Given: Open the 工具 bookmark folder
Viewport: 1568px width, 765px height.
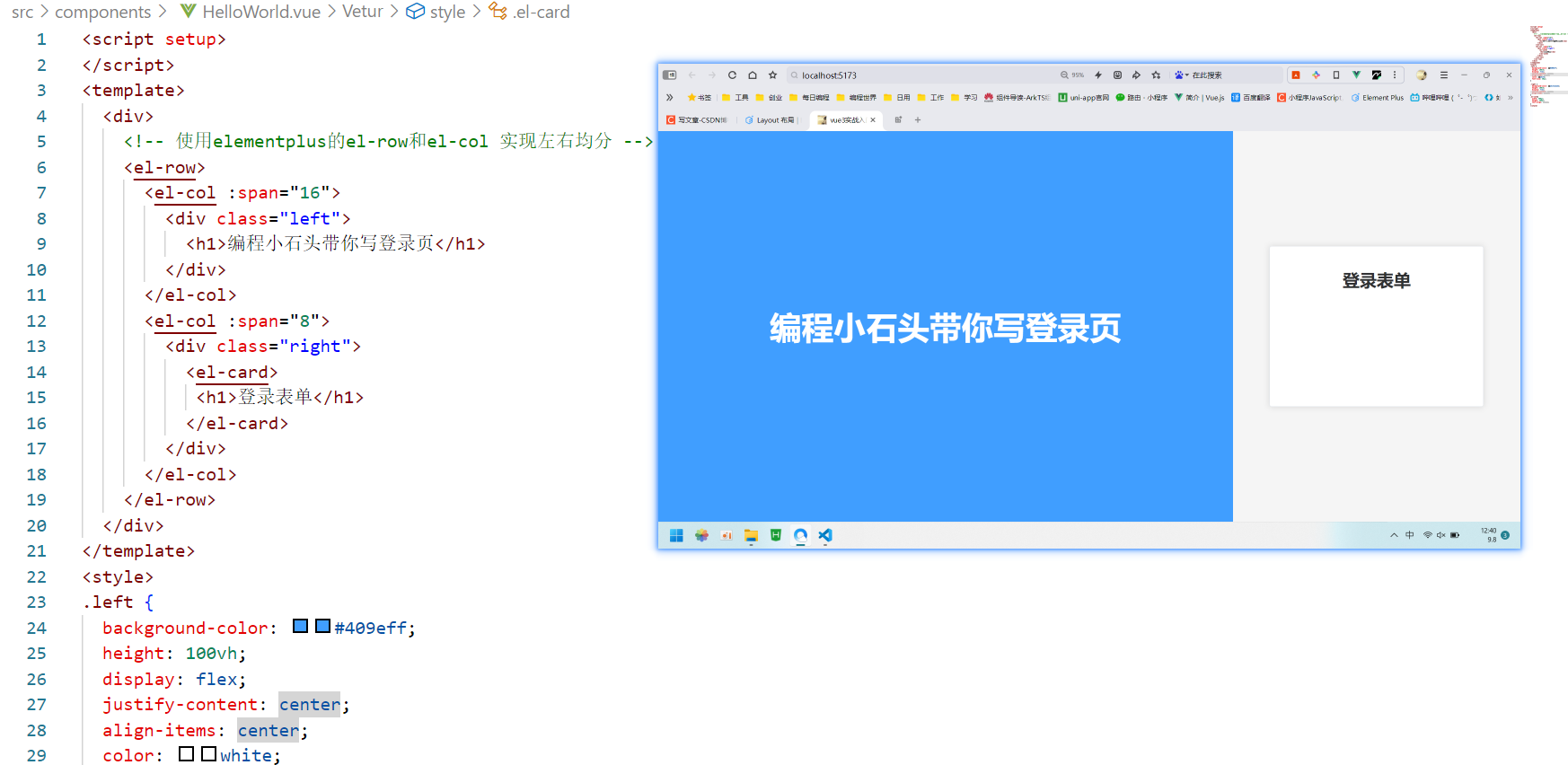Looking at the screenshot, I should click(736, 97).
